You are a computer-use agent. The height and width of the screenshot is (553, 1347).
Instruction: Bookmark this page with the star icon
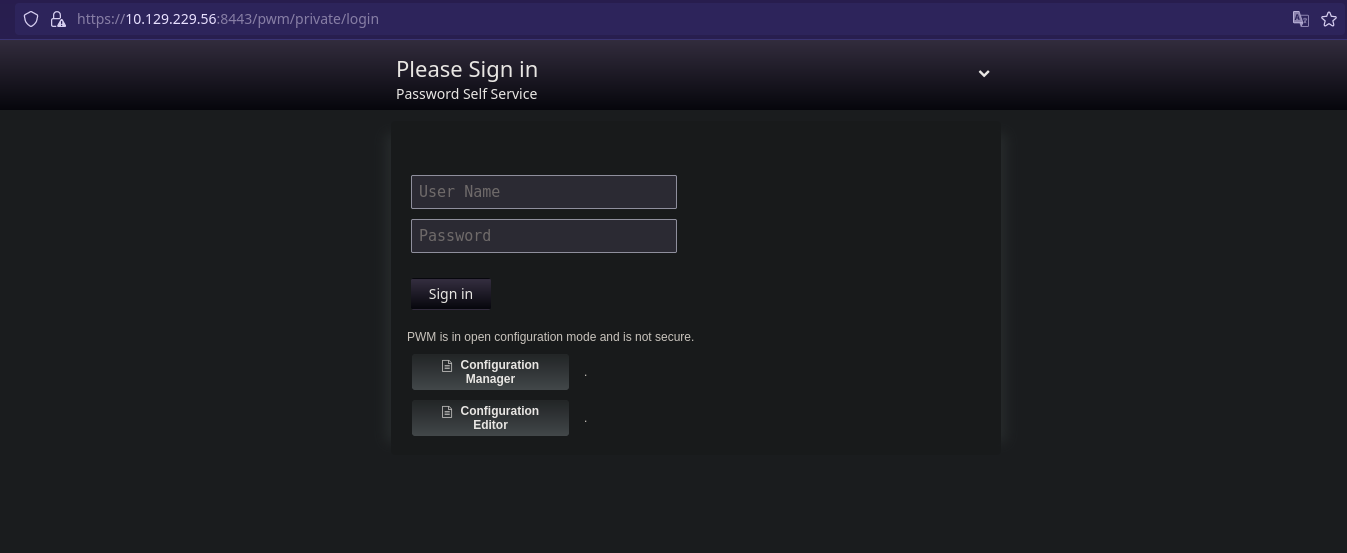[x=1329, y=19]
